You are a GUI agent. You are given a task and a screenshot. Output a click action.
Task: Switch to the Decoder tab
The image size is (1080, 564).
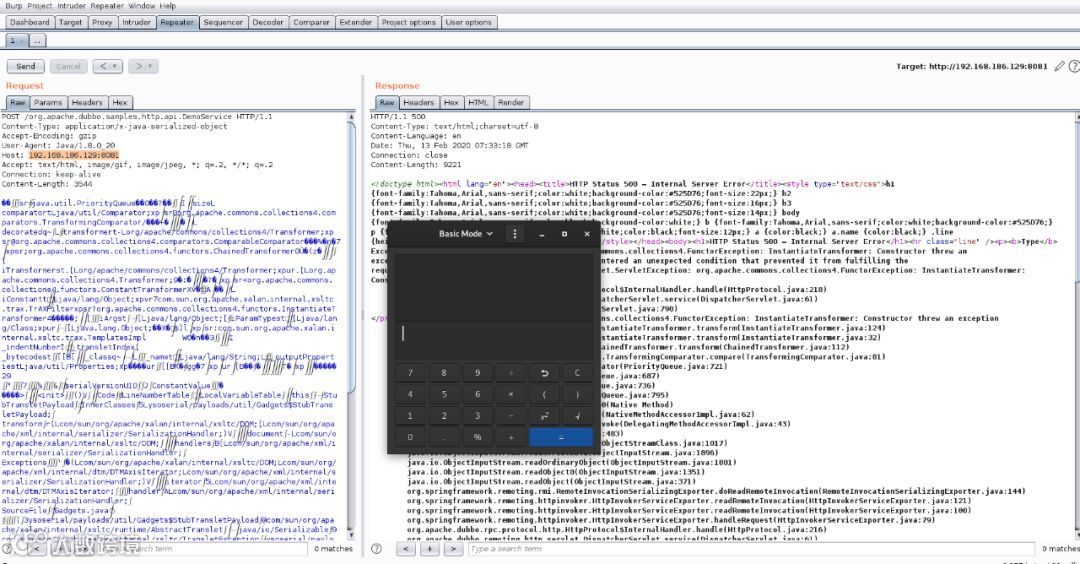click(x=268, y=22)
